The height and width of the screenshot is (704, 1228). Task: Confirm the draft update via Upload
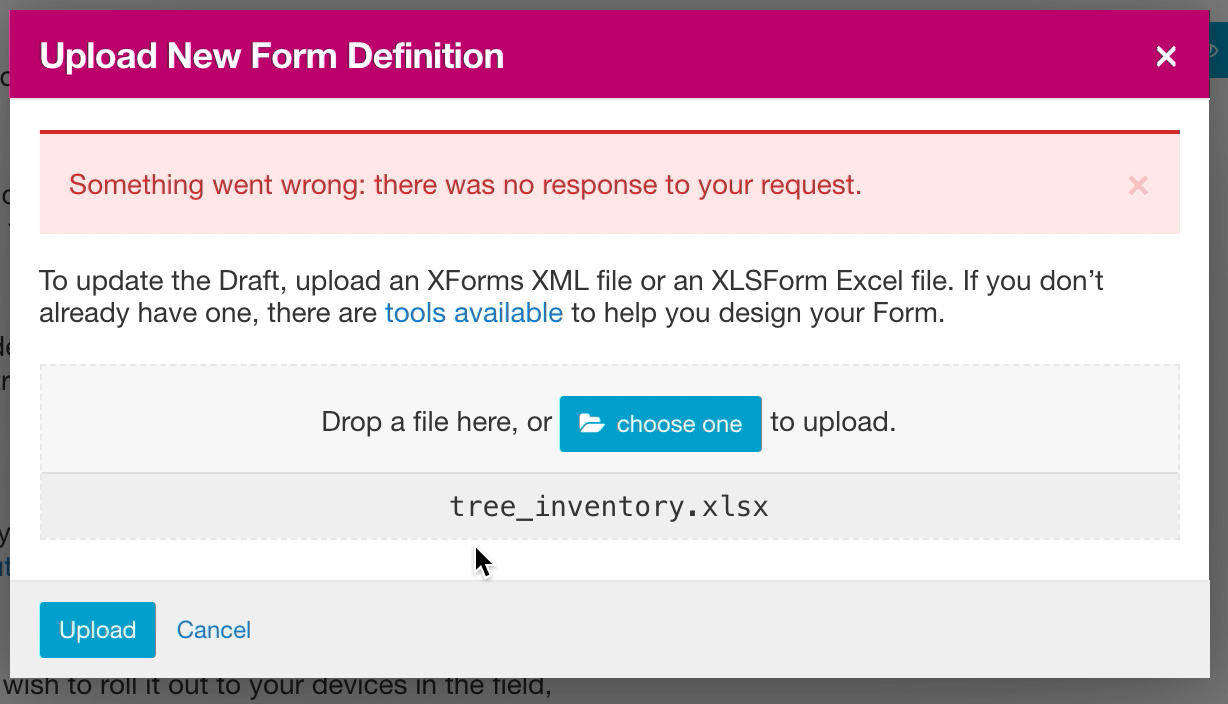(97, 630)
